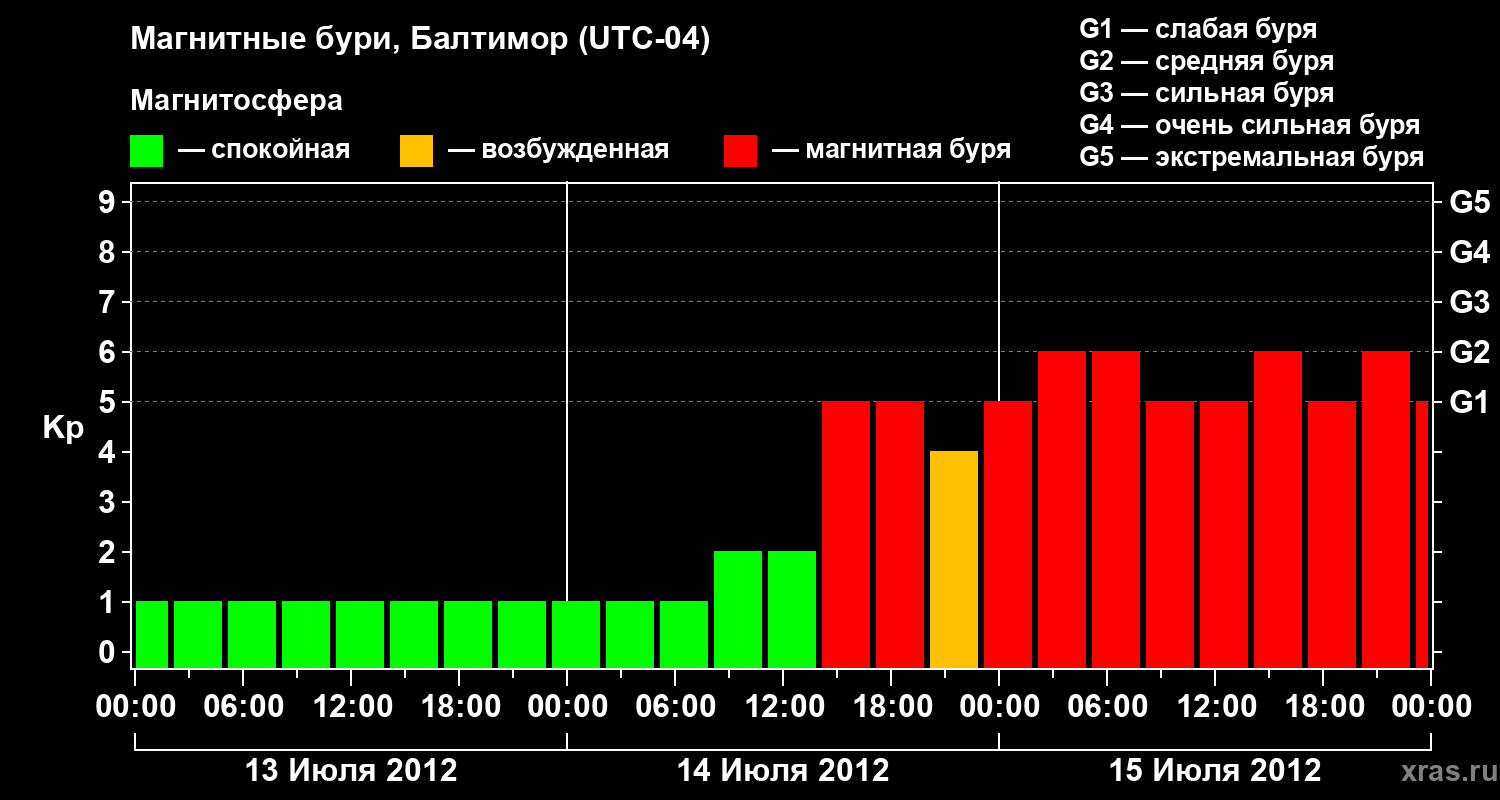Click the Kp axis value 9

(109, 202)
